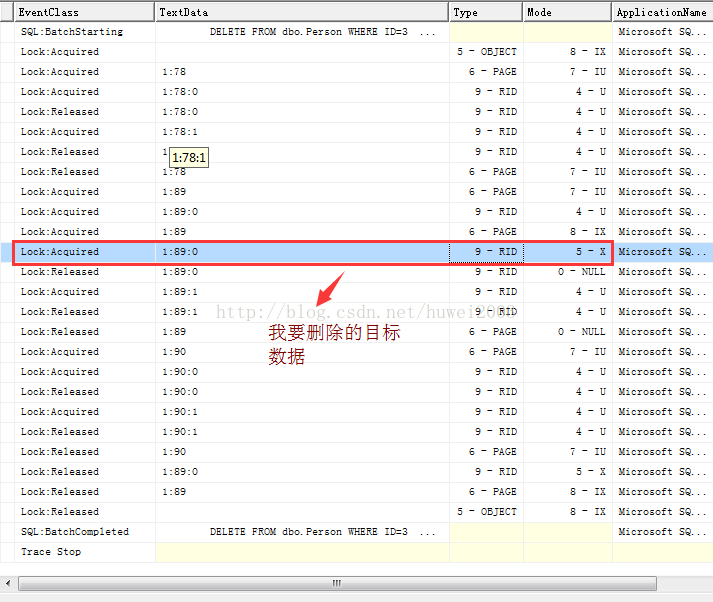Select the highlighted Lock:Acquired 1:89:0 X row
This screenshot has height=602, width=713.
[356, 252]
